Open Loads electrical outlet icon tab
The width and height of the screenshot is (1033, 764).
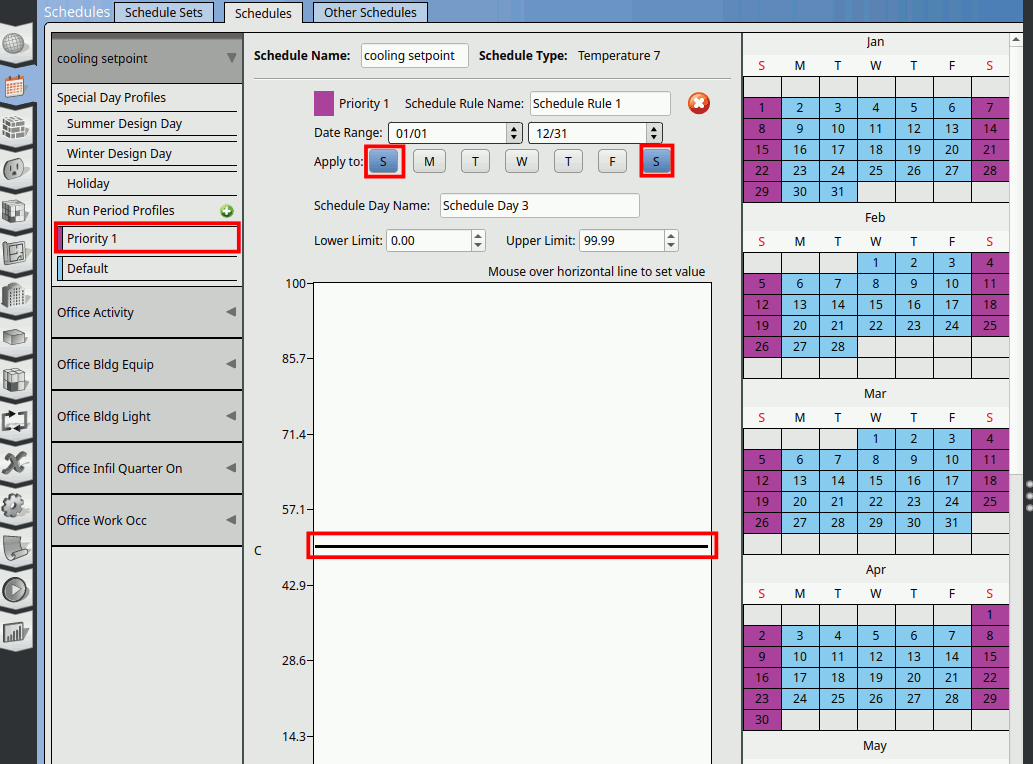click(14, 170)
